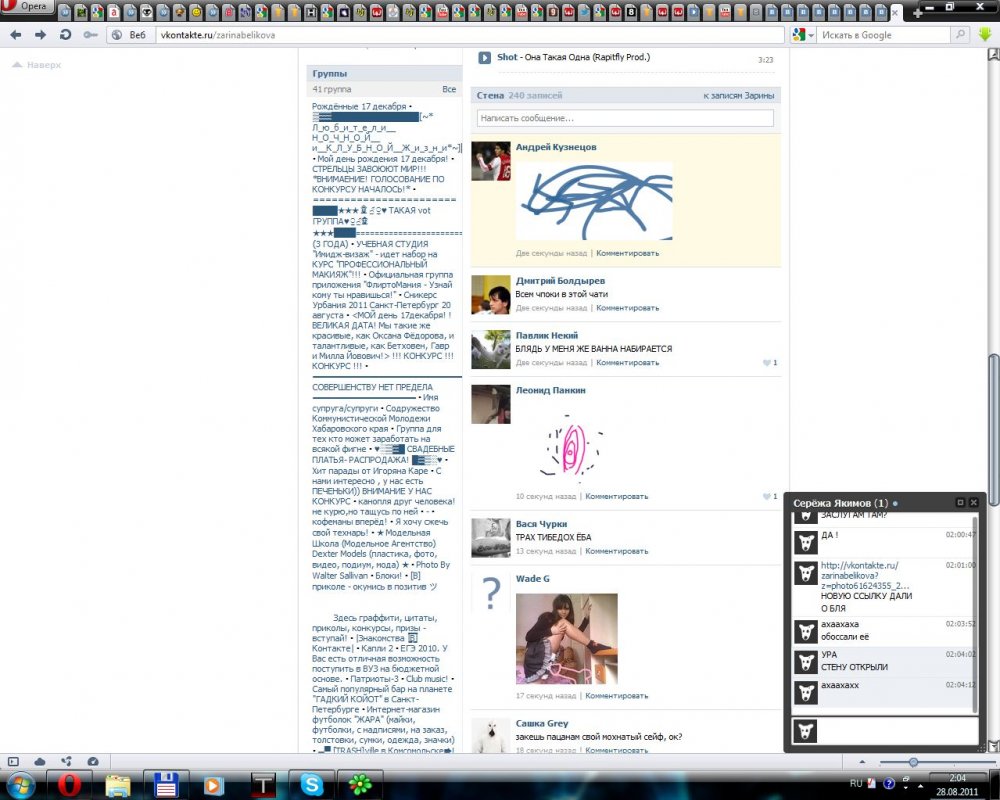The width and height of the screenshot is (1000, 800).
Task: Click the Все link in Группы
Action: tap(449, 89)
